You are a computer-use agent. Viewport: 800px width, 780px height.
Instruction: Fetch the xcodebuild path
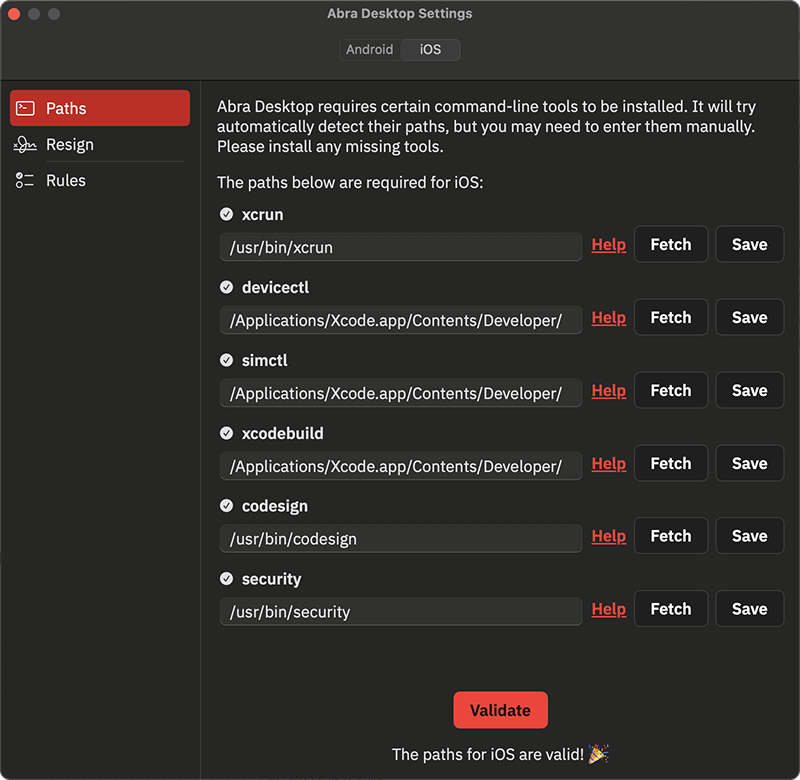(x=671, y=463)
